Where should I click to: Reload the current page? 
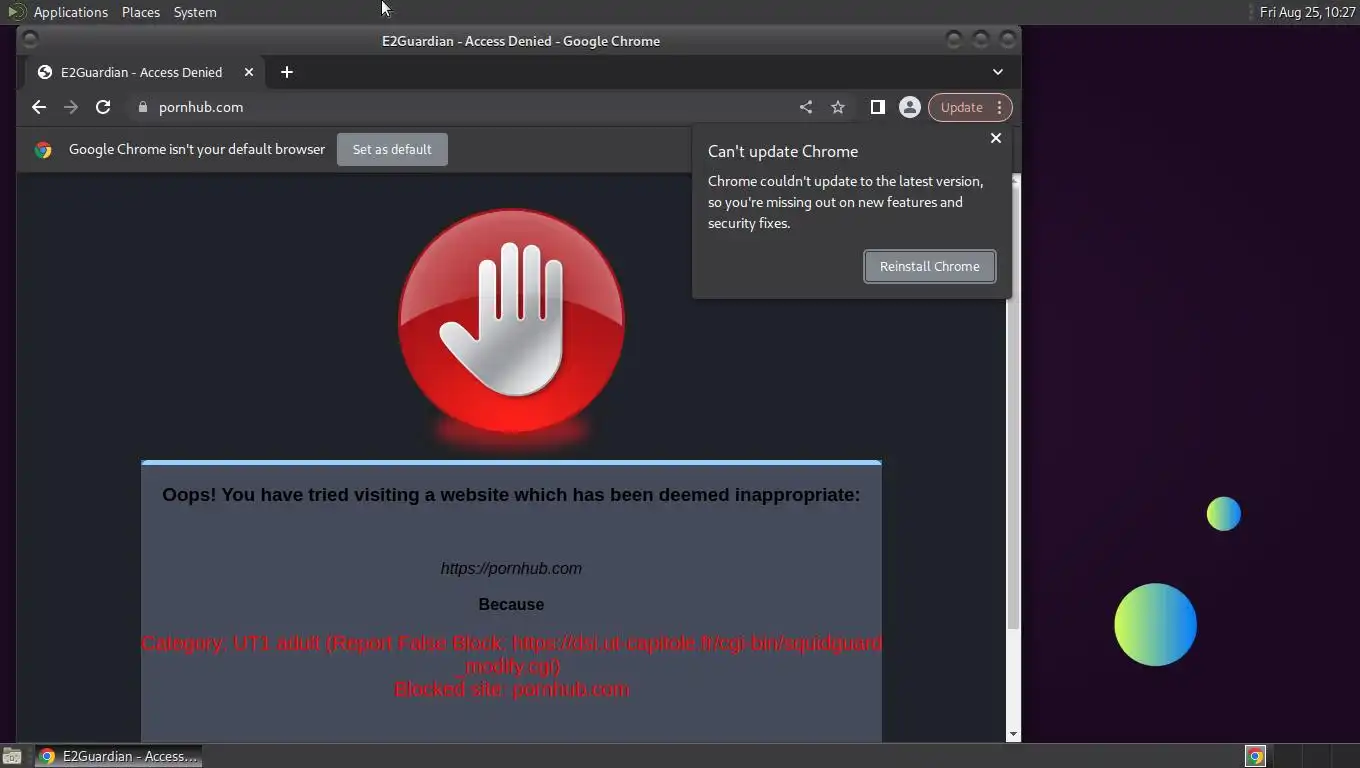tap(103, 107)
